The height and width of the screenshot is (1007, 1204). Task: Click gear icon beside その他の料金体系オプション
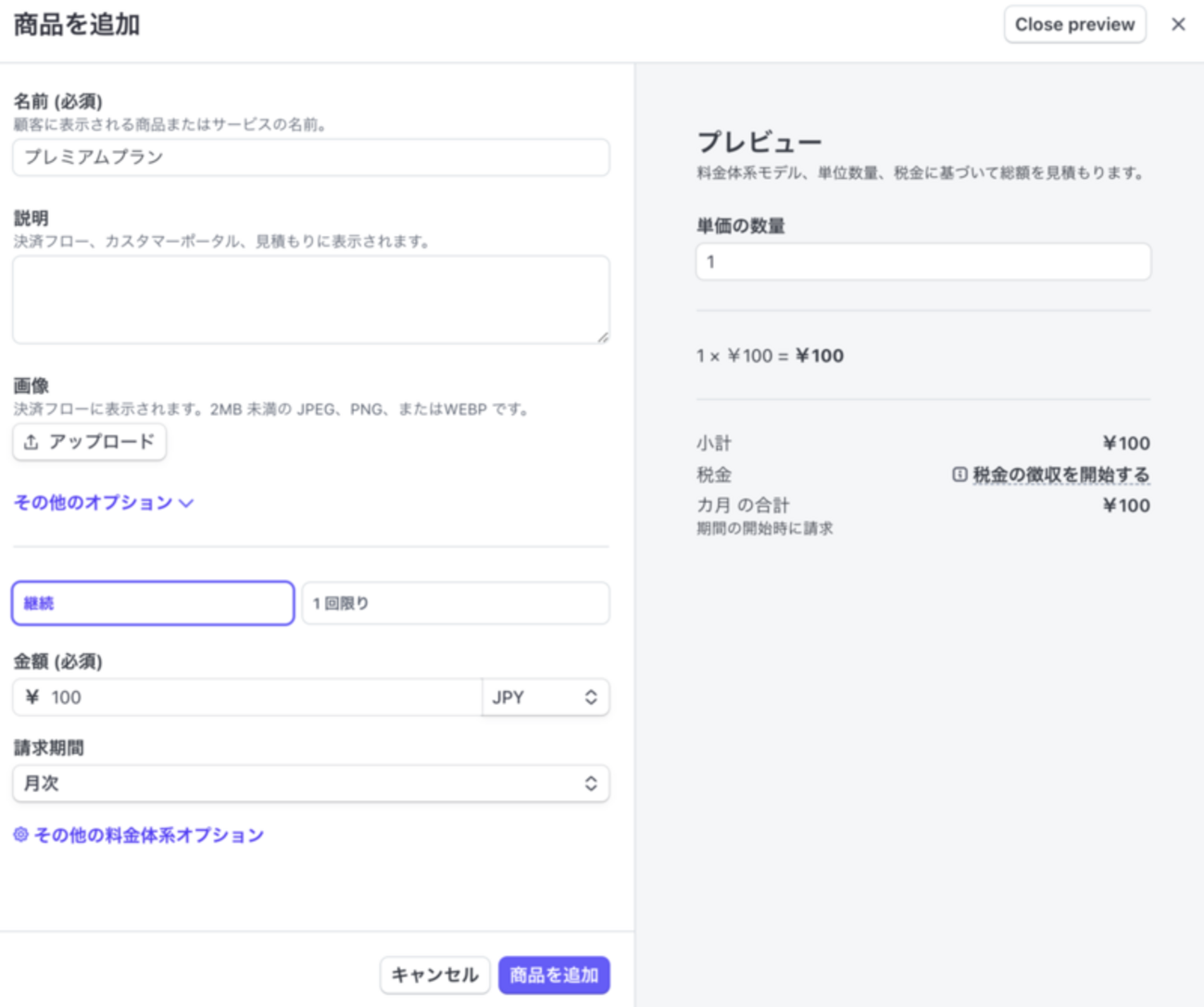[20, 835]
